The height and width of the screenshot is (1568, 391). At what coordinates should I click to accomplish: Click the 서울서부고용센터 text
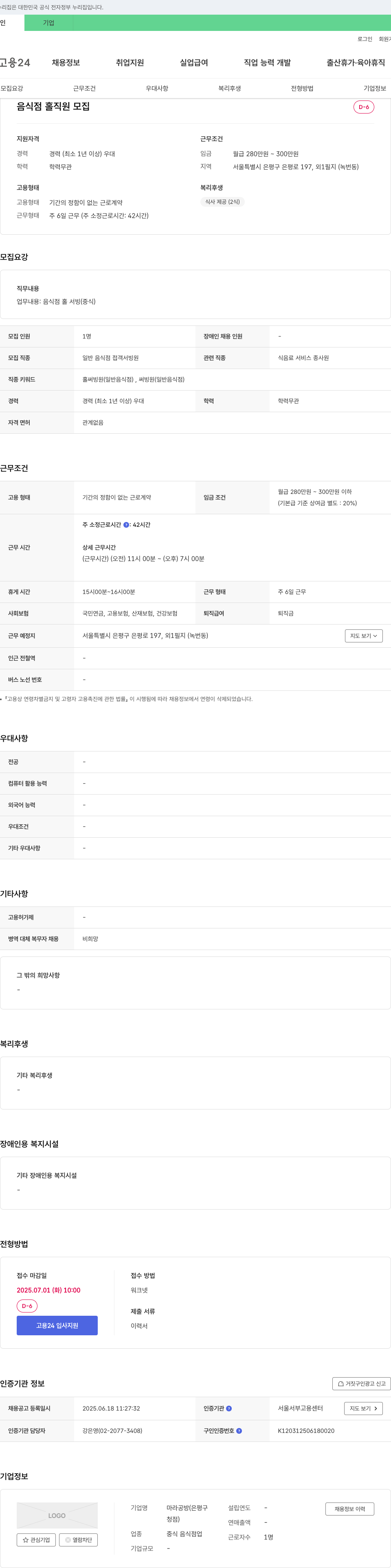(x=300, y=1408)
